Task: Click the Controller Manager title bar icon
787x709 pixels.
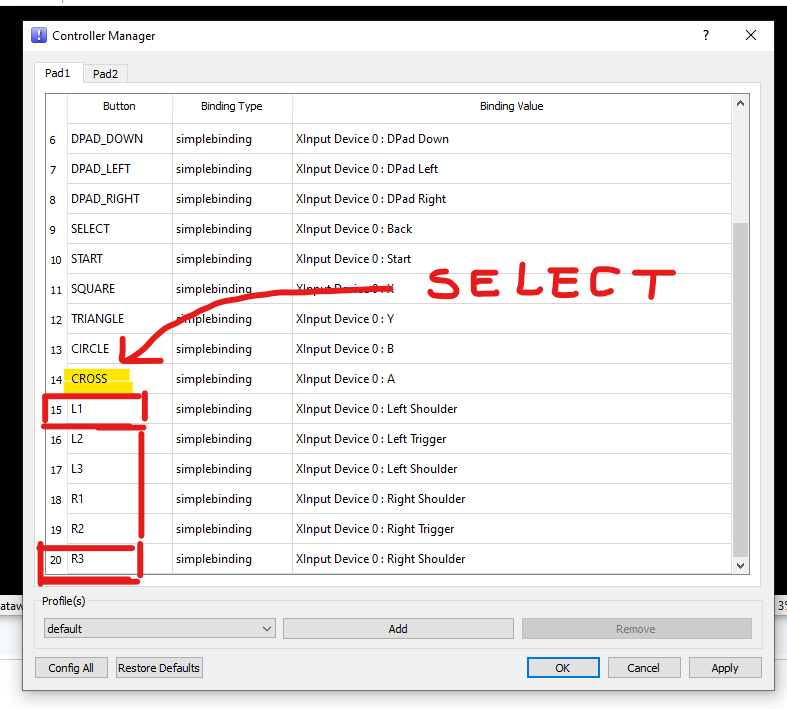Action: (39, 35)
